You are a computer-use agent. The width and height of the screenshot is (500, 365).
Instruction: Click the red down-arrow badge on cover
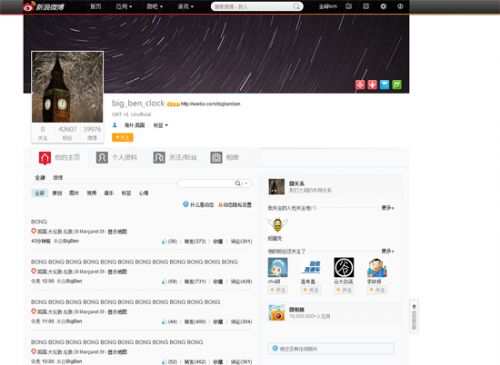click(372, 85)
